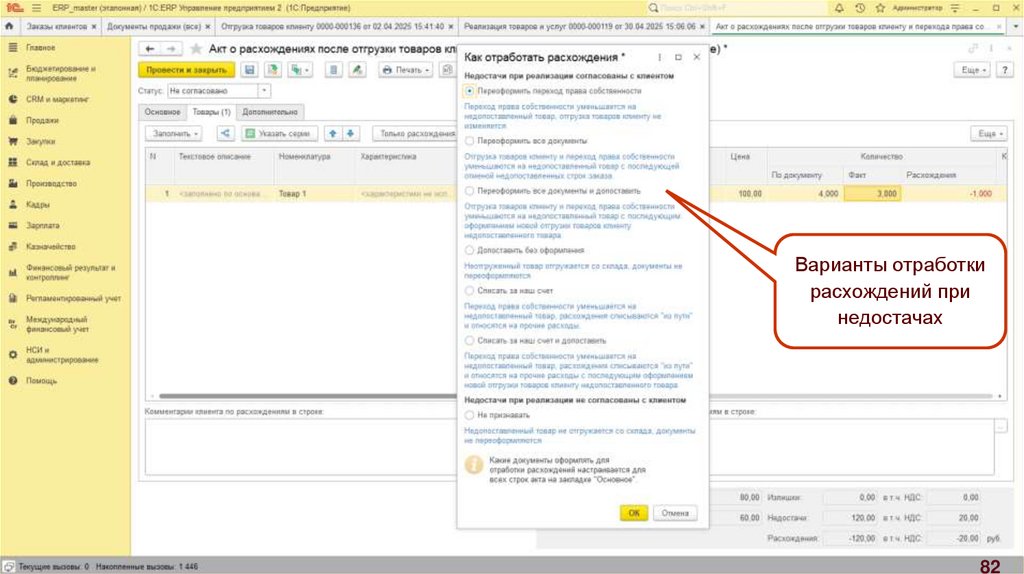Open Склад и доставка section in sidebar

click(x=58, y=162)
